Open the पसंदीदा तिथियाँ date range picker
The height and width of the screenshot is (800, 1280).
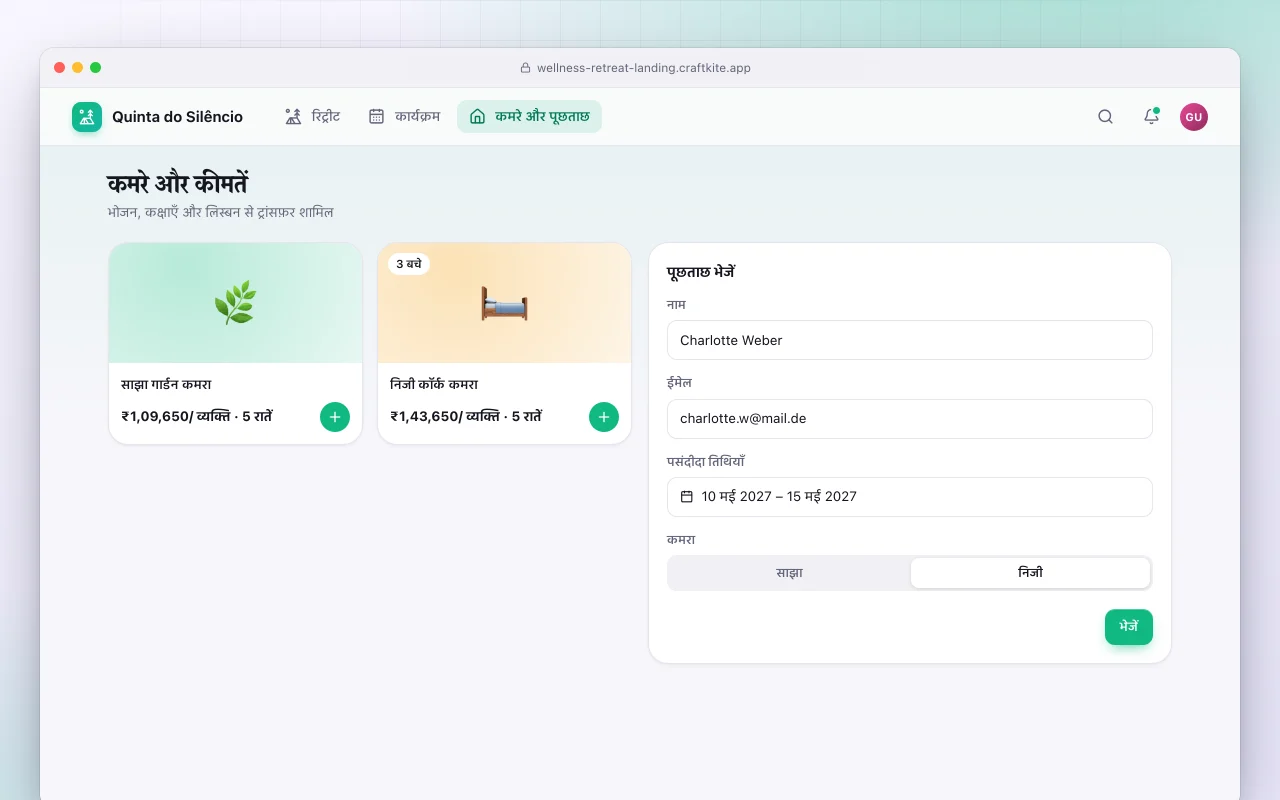click(x=910, y=497)
